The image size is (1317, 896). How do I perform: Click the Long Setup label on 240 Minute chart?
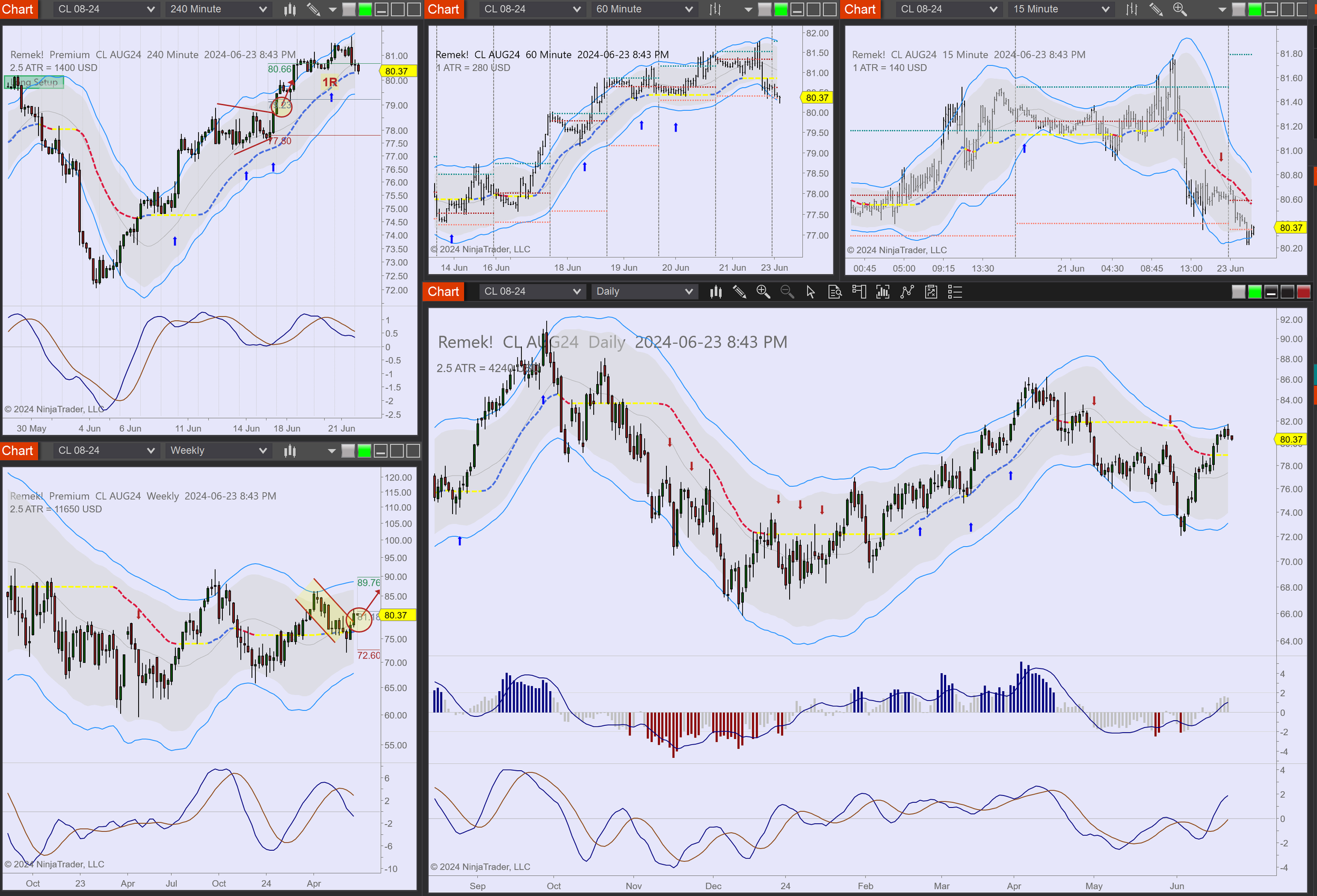coord(34,82)
